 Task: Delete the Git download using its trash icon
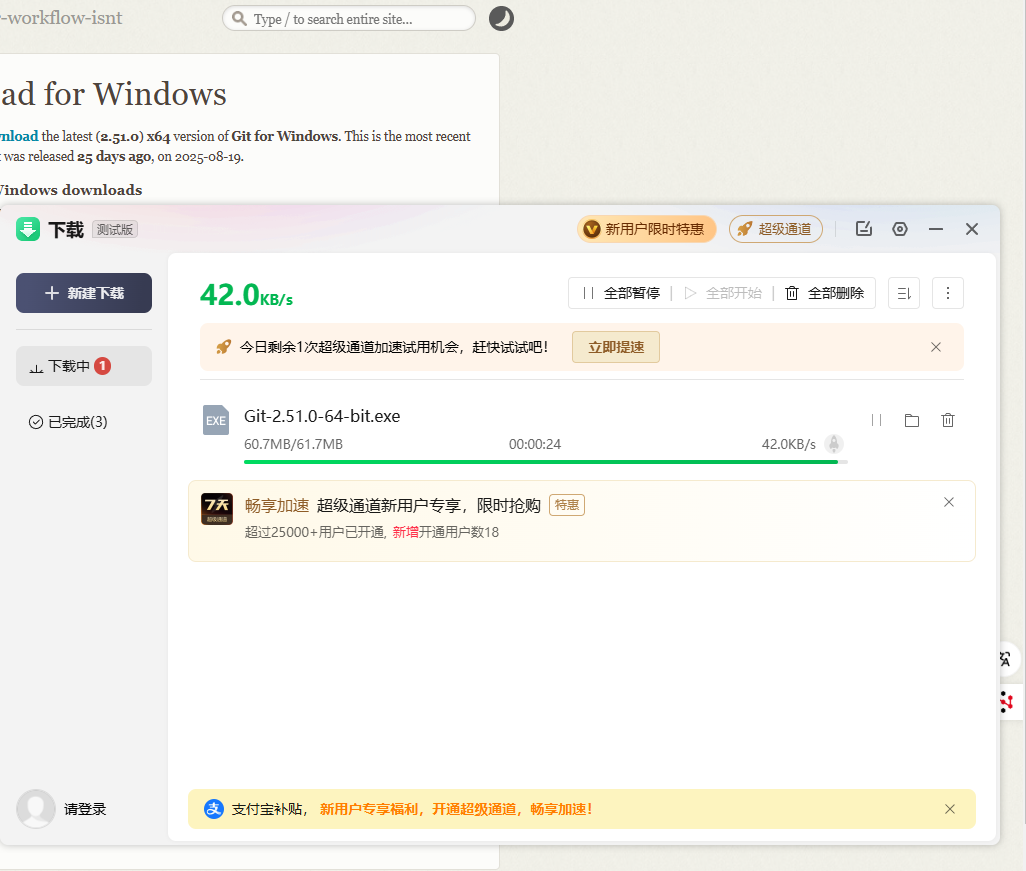point(947,420)
